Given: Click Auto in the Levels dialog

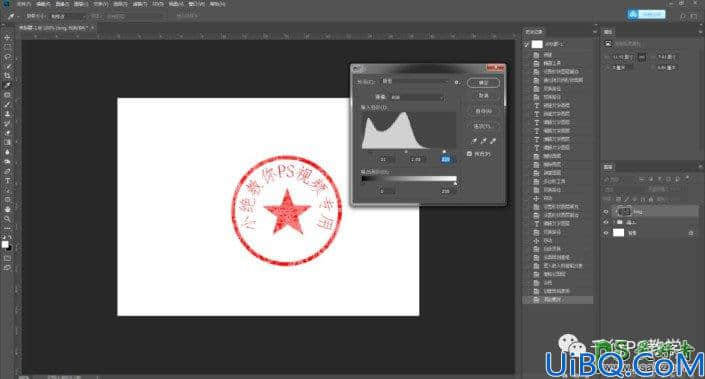Looking at the screenshot, I should (483, 111).
